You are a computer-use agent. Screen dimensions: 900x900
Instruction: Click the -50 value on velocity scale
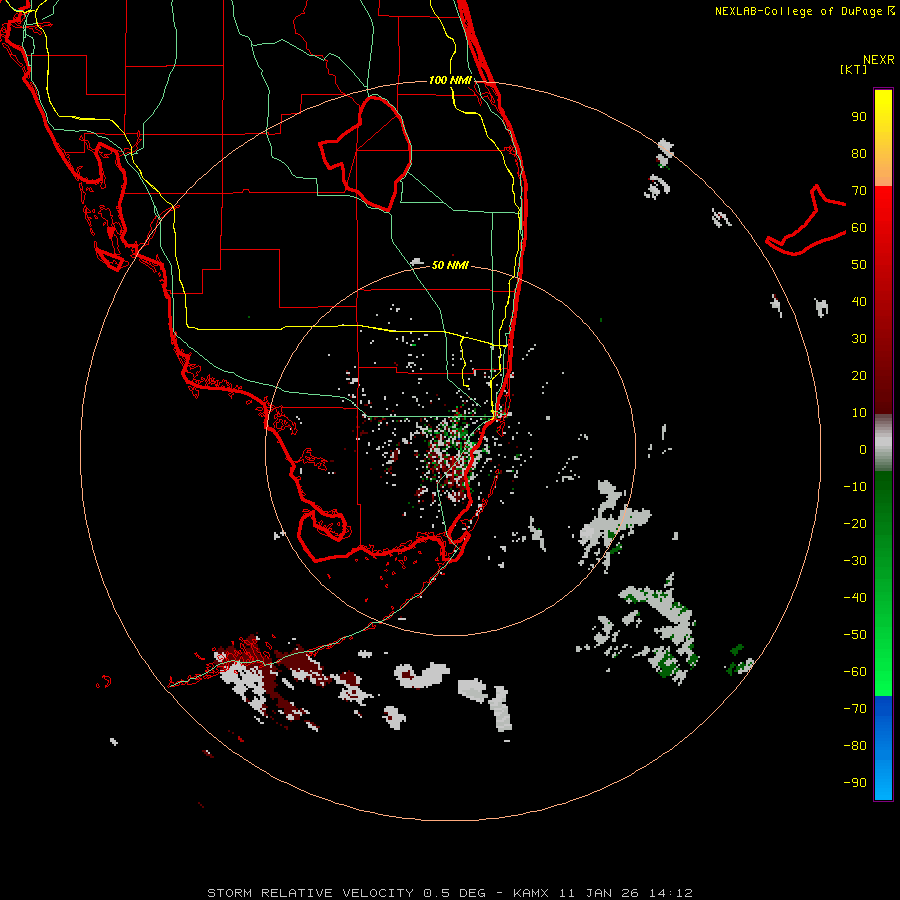855,635
